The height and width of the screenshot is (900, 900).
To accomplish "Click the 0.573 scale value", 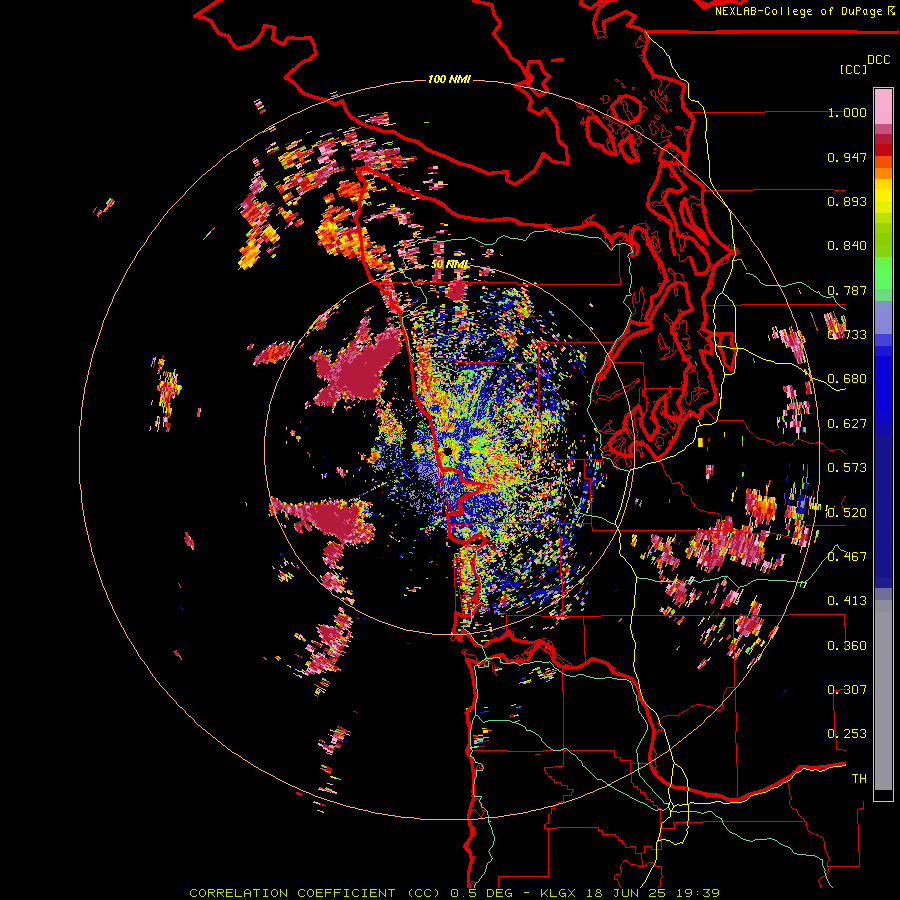I will pyautogui.click(x=847, y=468).
